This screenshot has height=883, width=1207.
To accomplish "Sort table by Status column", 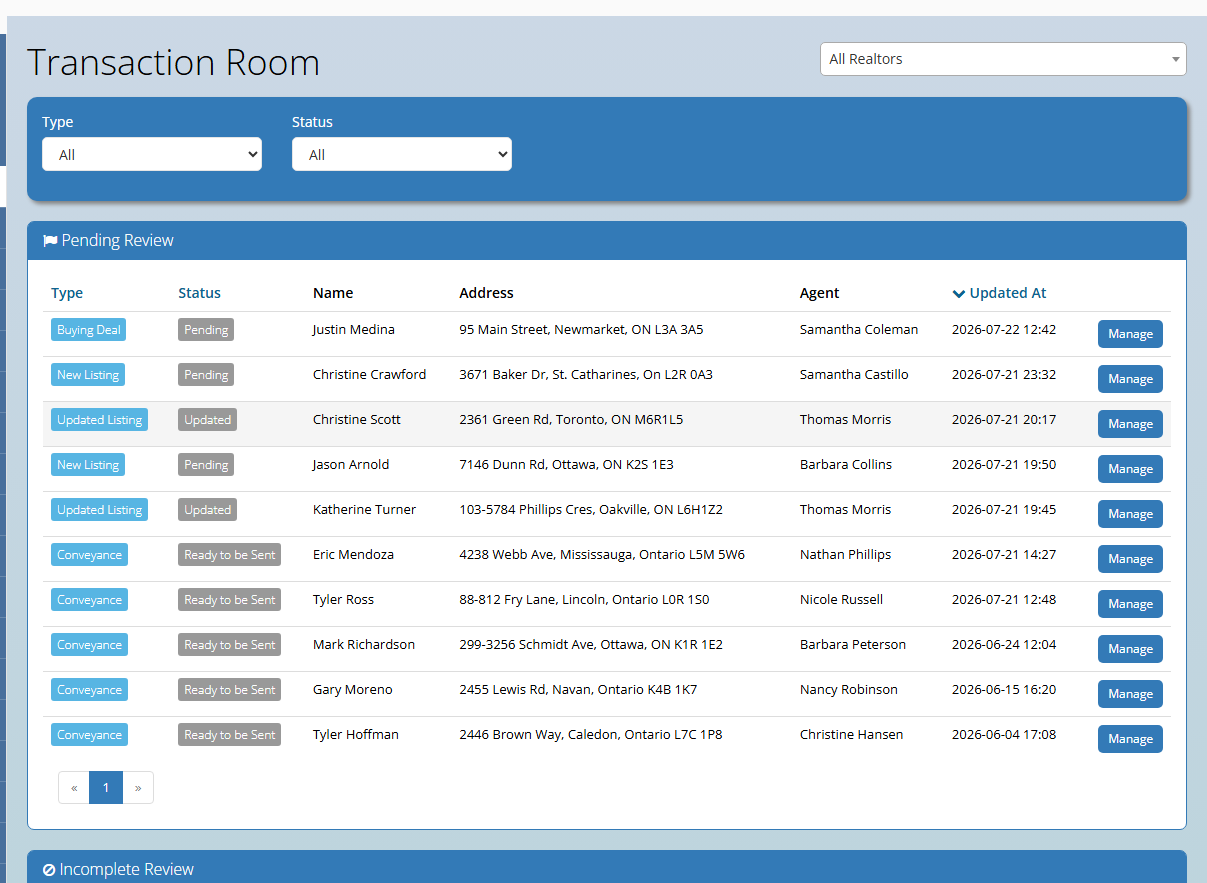I will (x=199, y=293).
